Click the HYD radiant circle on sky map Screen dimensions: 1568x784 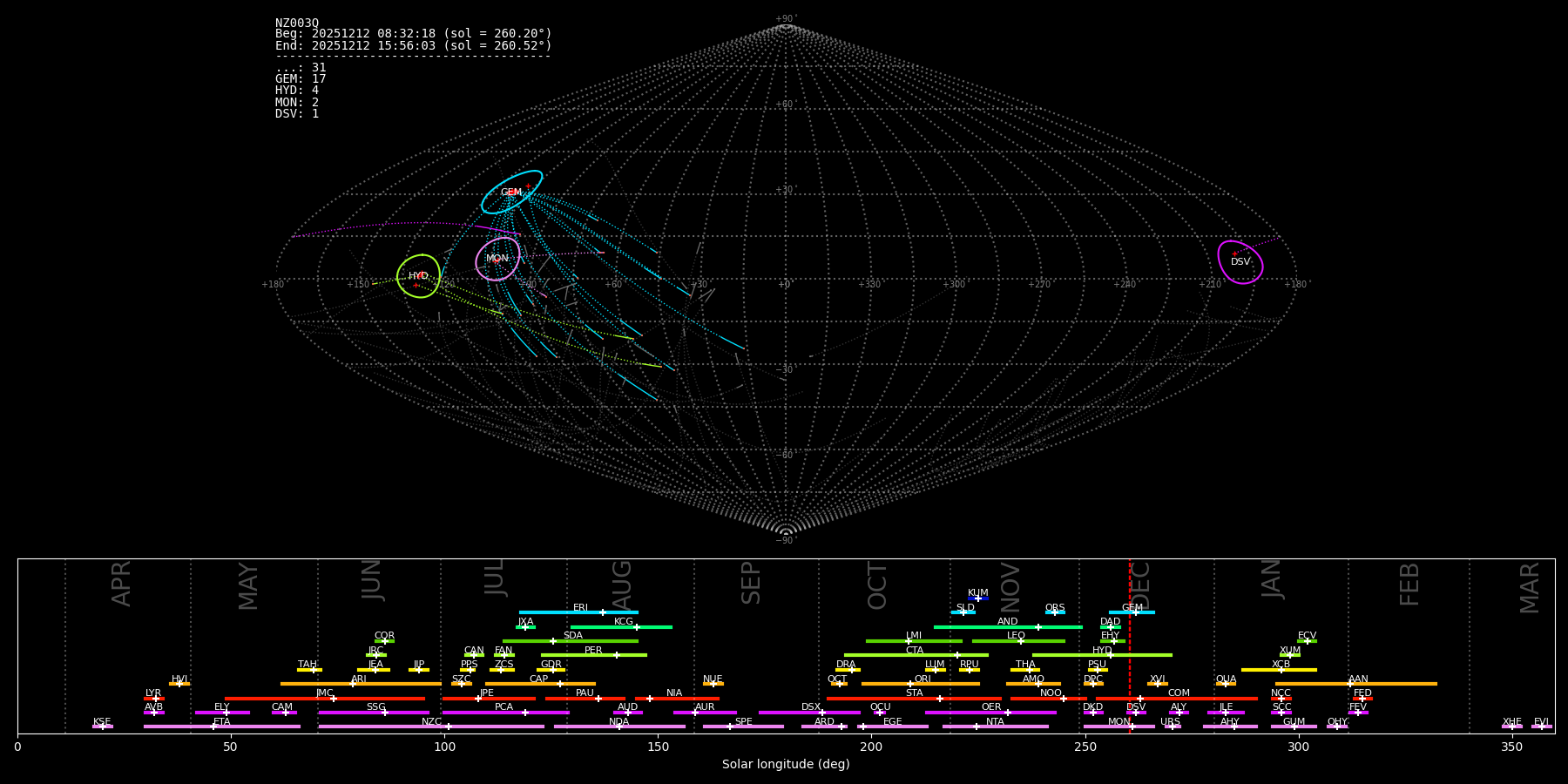pyautogui.click(x=418, y=276)
